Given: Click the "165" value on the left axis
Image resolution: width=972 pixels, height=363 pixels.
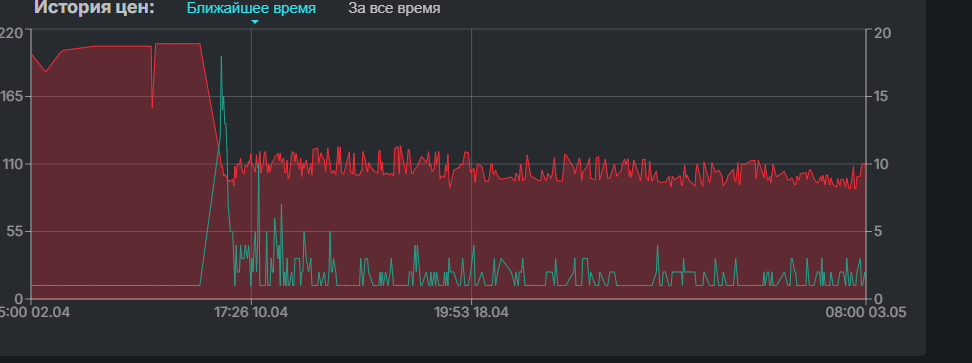Looking at the screenshot, I should 12,97.
